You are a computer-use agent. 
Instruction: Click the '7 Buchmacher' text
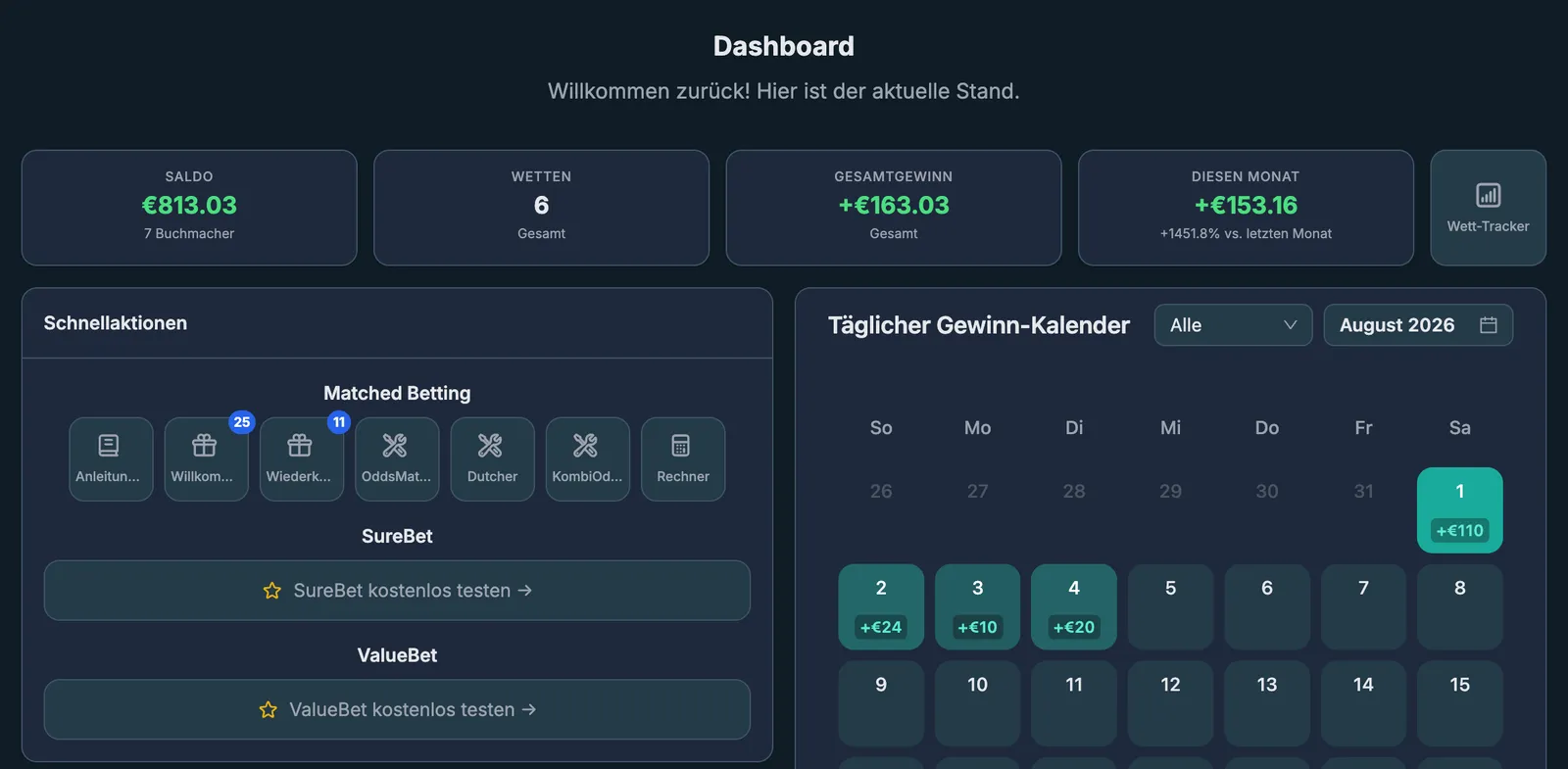tap(189, 233)
